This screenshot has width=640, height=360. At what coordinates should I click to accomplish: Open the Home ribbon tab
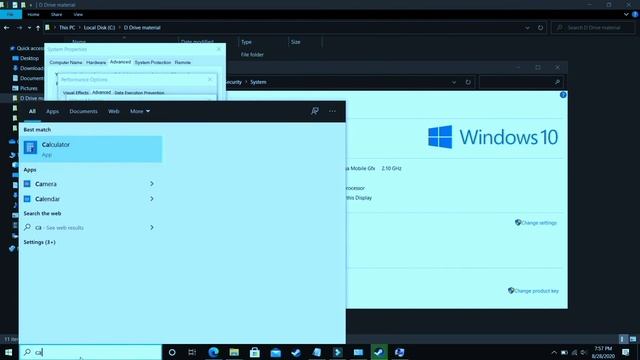(33, 14)
